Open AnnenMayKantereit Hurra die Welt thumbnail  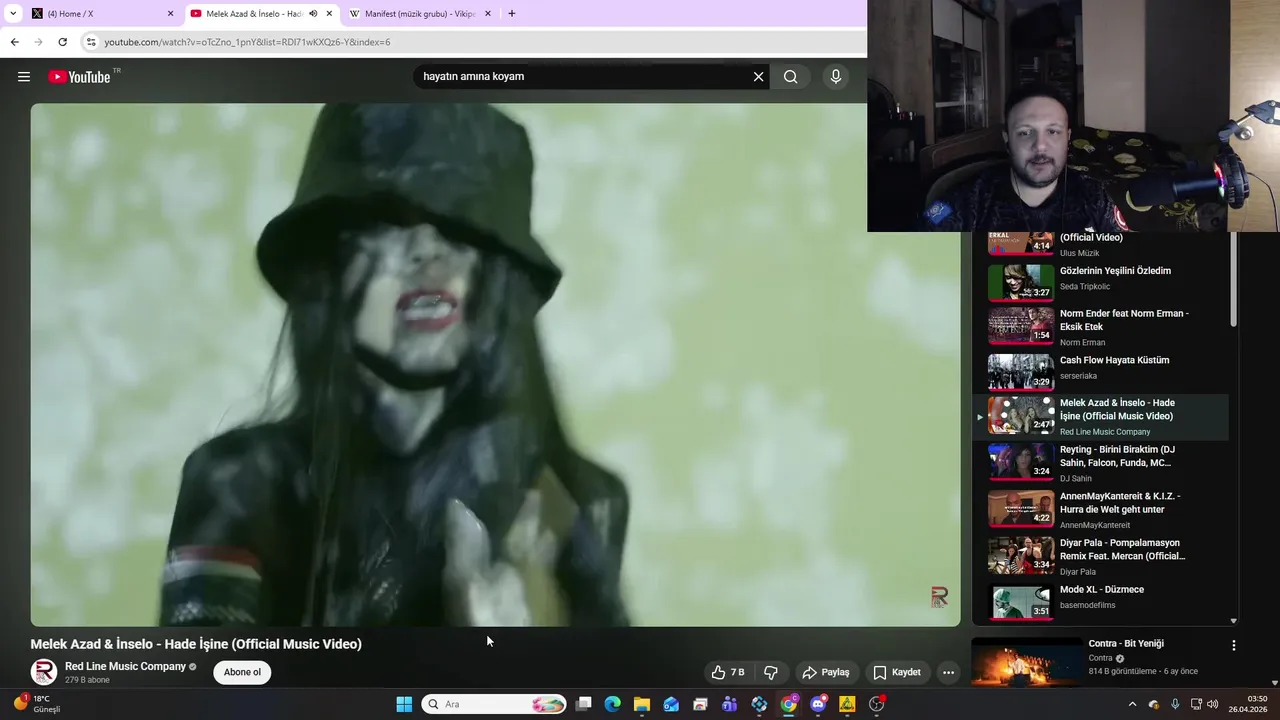click(1021, 509)
